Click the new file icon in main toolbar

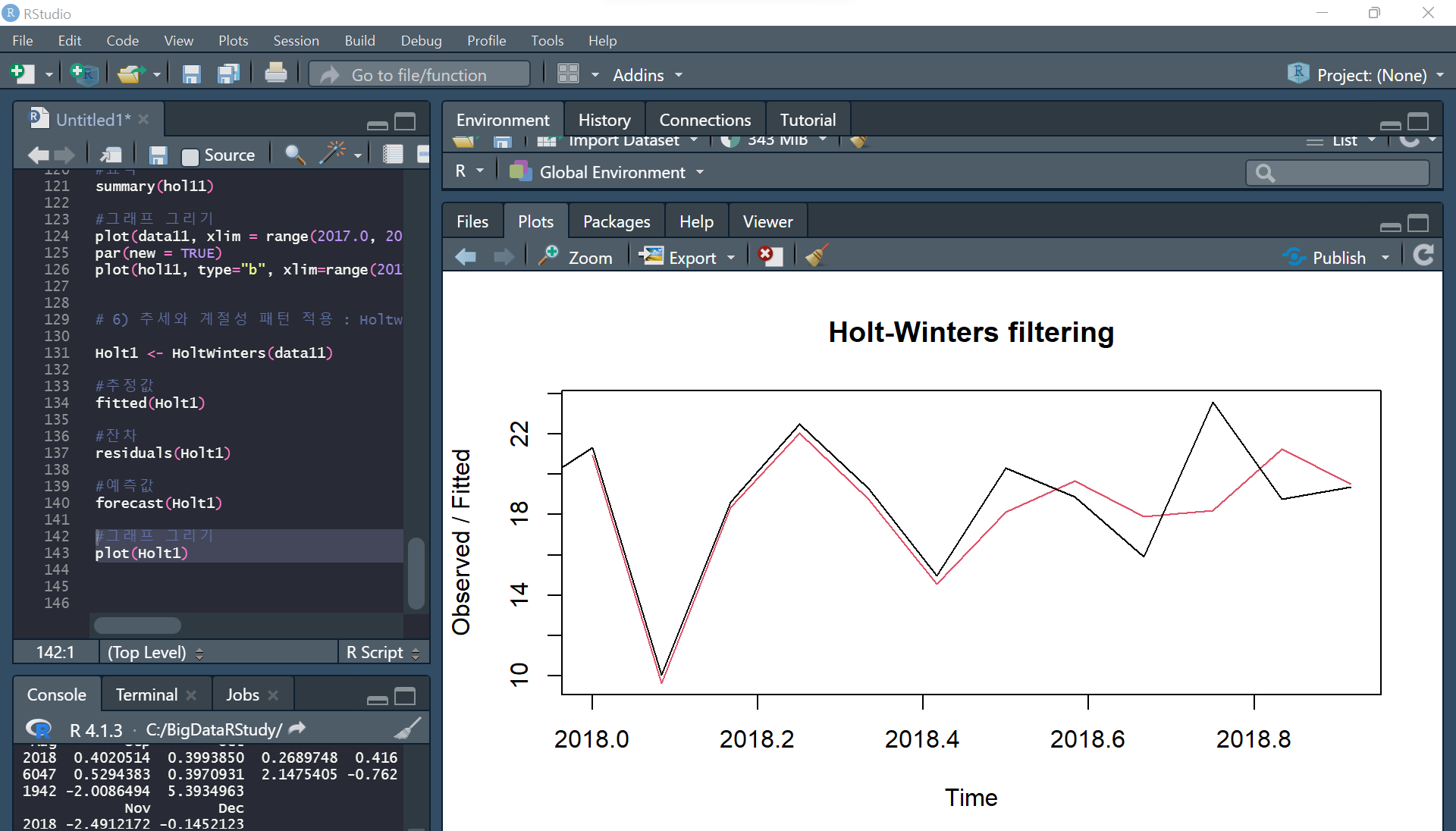click(22, 74)
